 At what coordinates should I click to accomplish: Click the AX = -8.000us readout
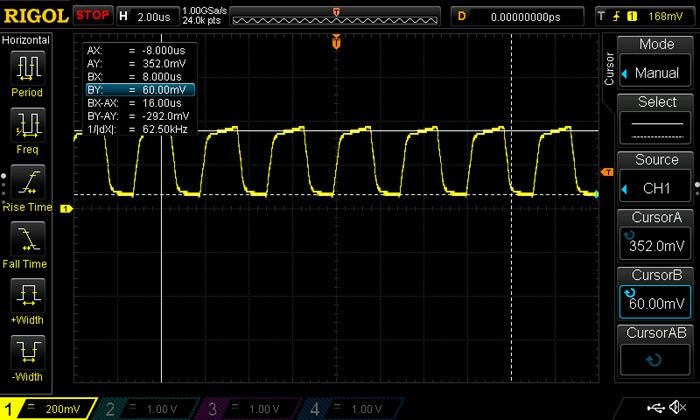click(x=136, y=50)
